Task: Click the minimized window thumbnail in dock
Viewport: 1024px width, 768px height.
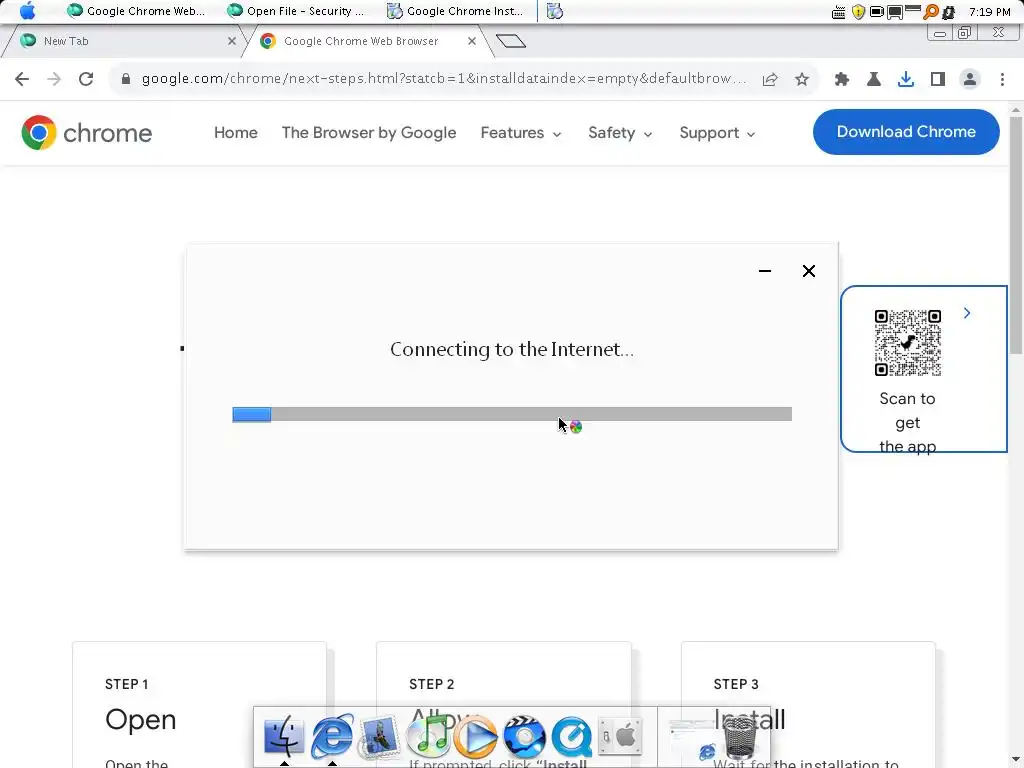Action: 692,741
